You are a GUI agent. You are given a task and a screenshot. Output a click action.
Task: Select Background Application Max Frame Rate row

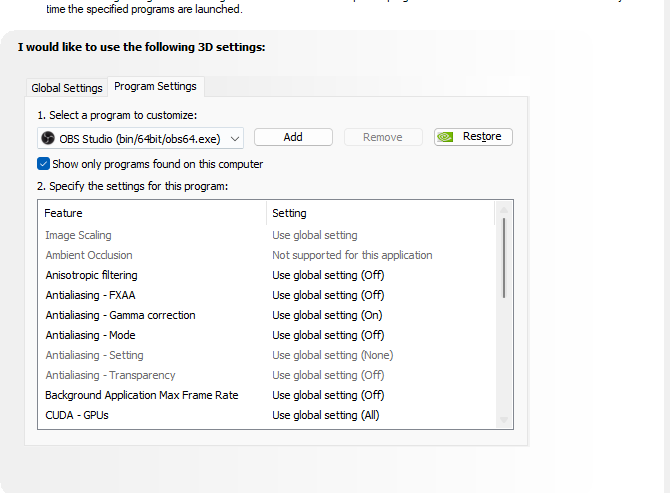[141, 395]
